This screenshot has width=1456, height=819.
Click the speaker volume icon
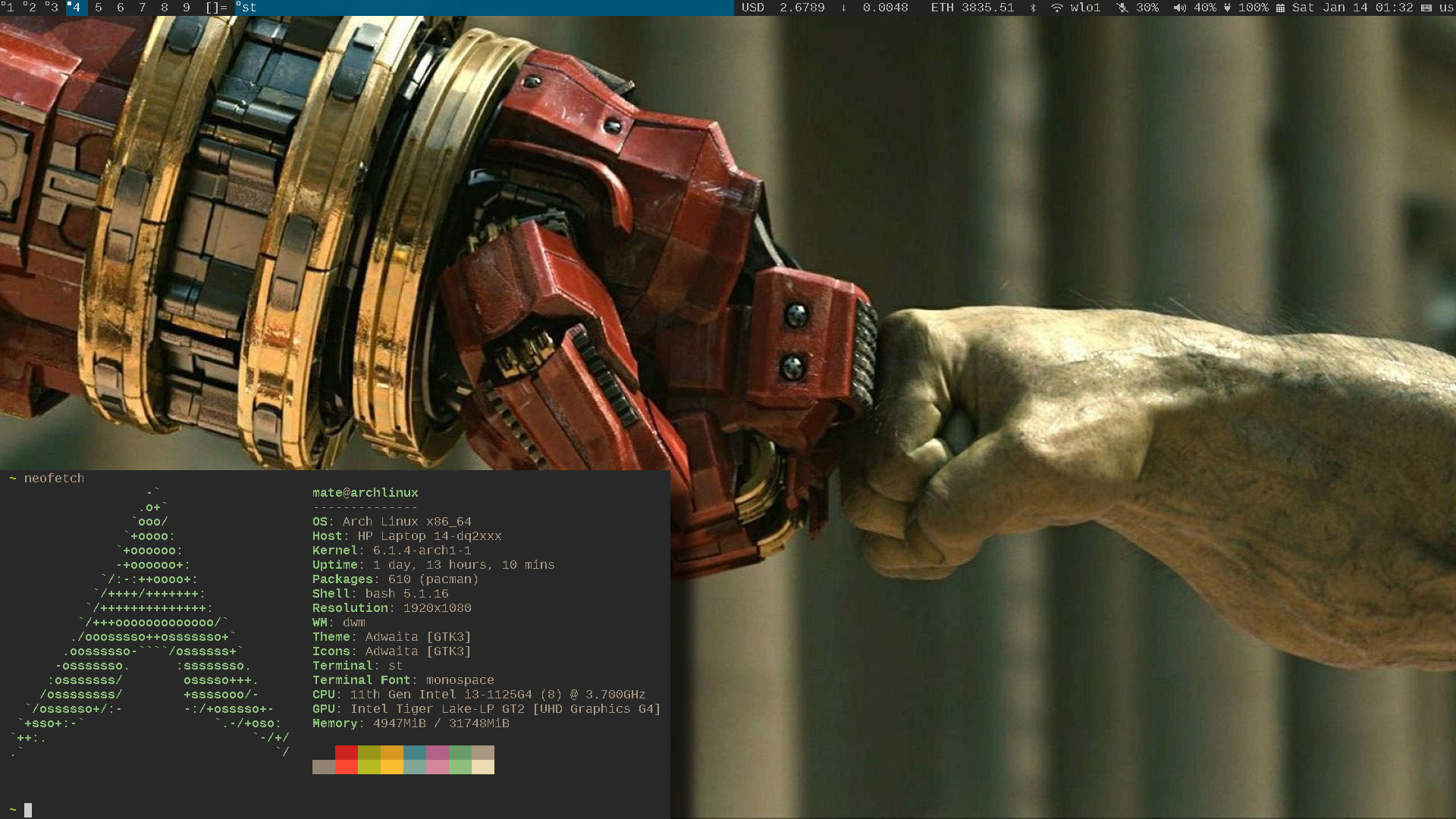point(1179,8)
